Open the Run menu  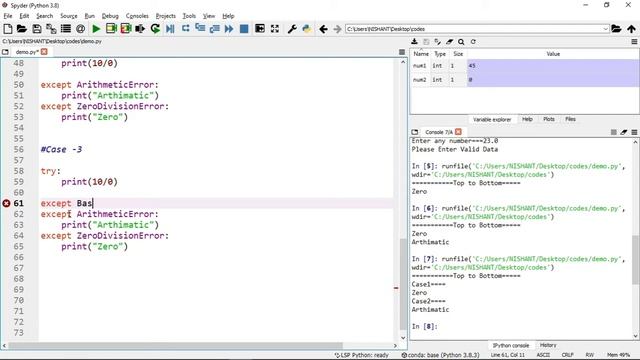89,16
